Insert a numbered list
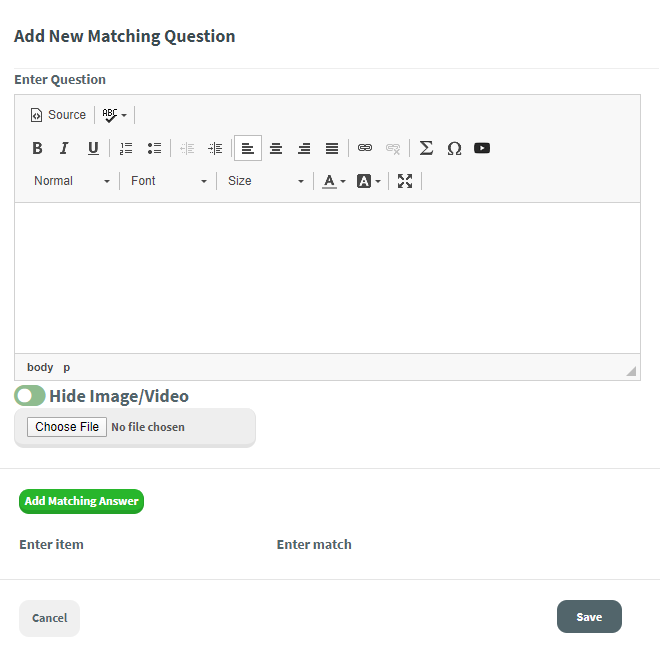Viewport: 660px width, 655px height. click(x=126, y=148)
